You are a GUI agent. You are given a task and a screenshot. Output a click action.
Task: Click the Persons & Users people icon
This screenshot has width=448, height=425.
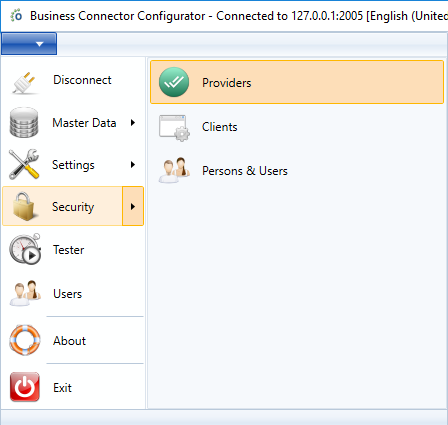pos(174,170)
